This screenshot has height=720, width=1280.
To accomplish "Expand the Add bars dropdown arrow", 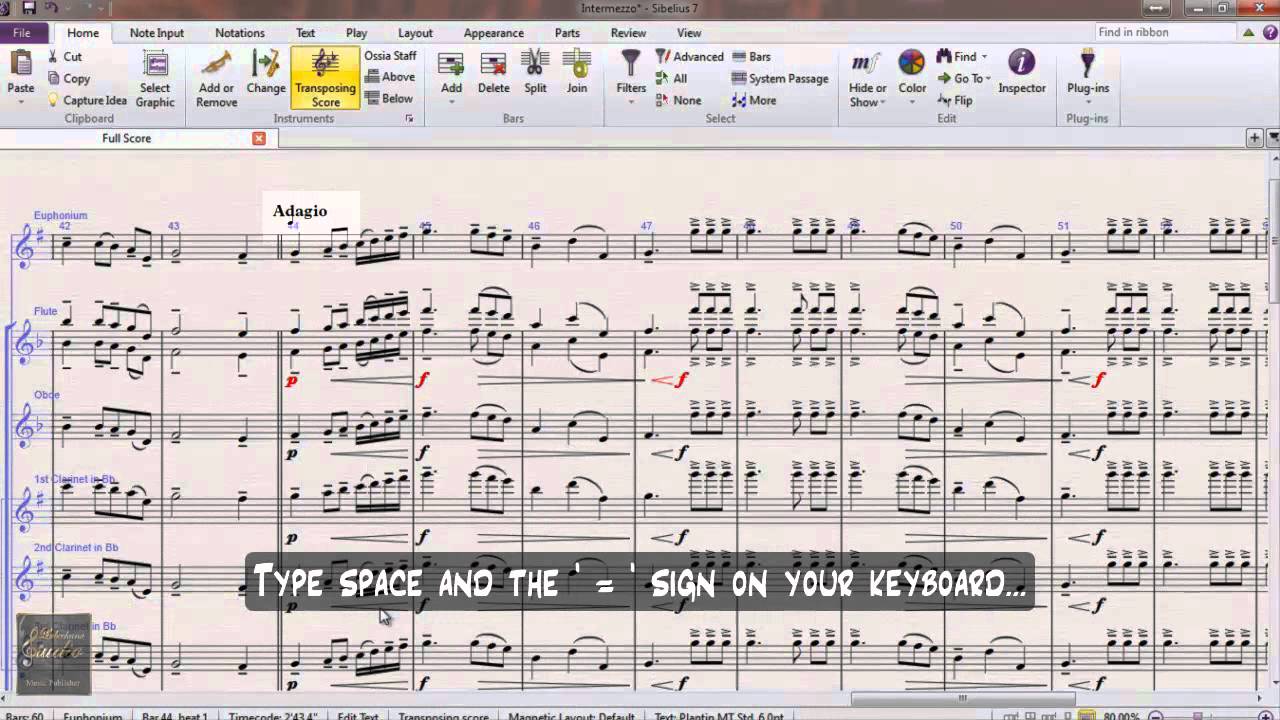I will tap(451, 102).
